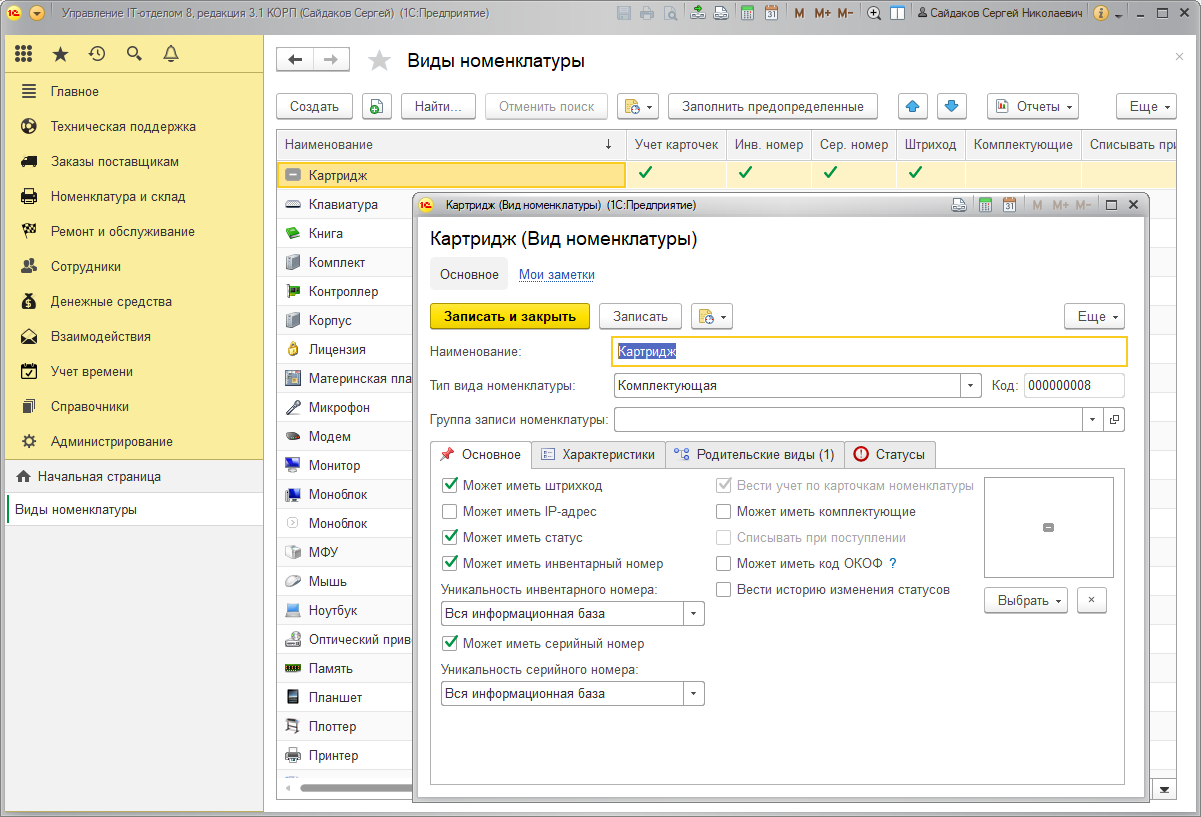Click Записать button

pos(640,316)
